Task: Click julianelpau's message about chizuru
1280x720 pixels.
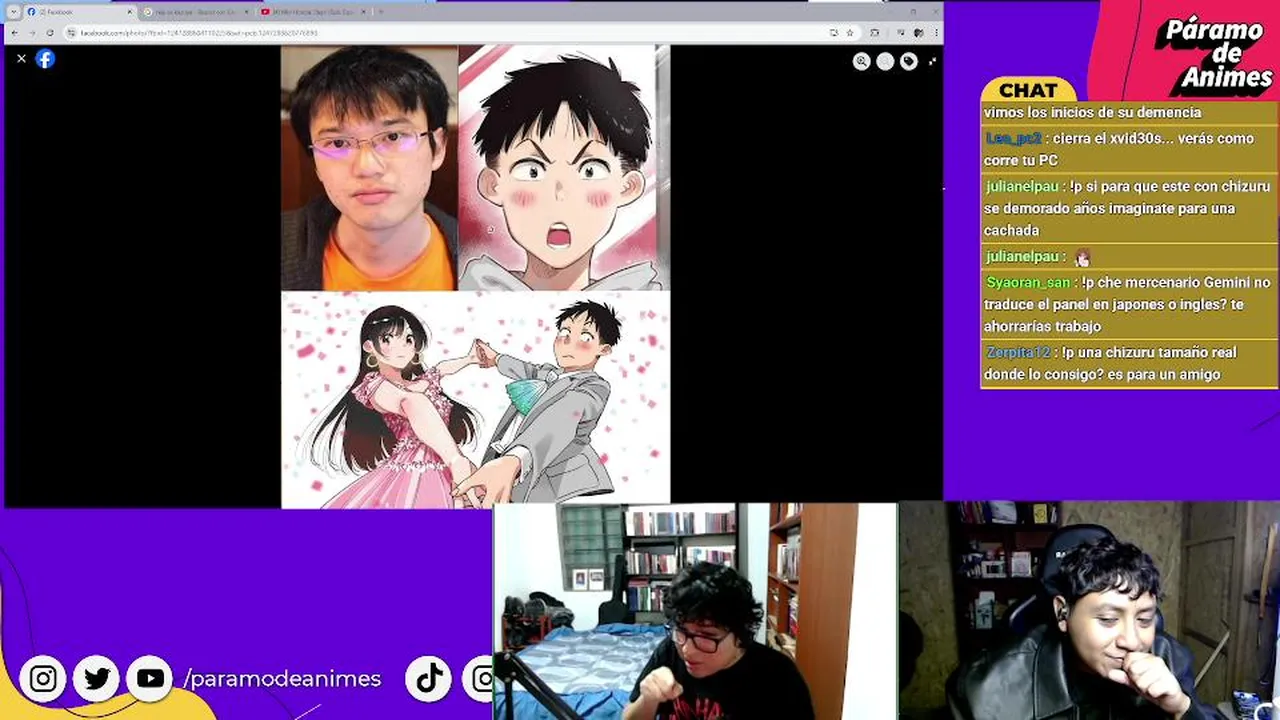Action: pos(1128,208)
